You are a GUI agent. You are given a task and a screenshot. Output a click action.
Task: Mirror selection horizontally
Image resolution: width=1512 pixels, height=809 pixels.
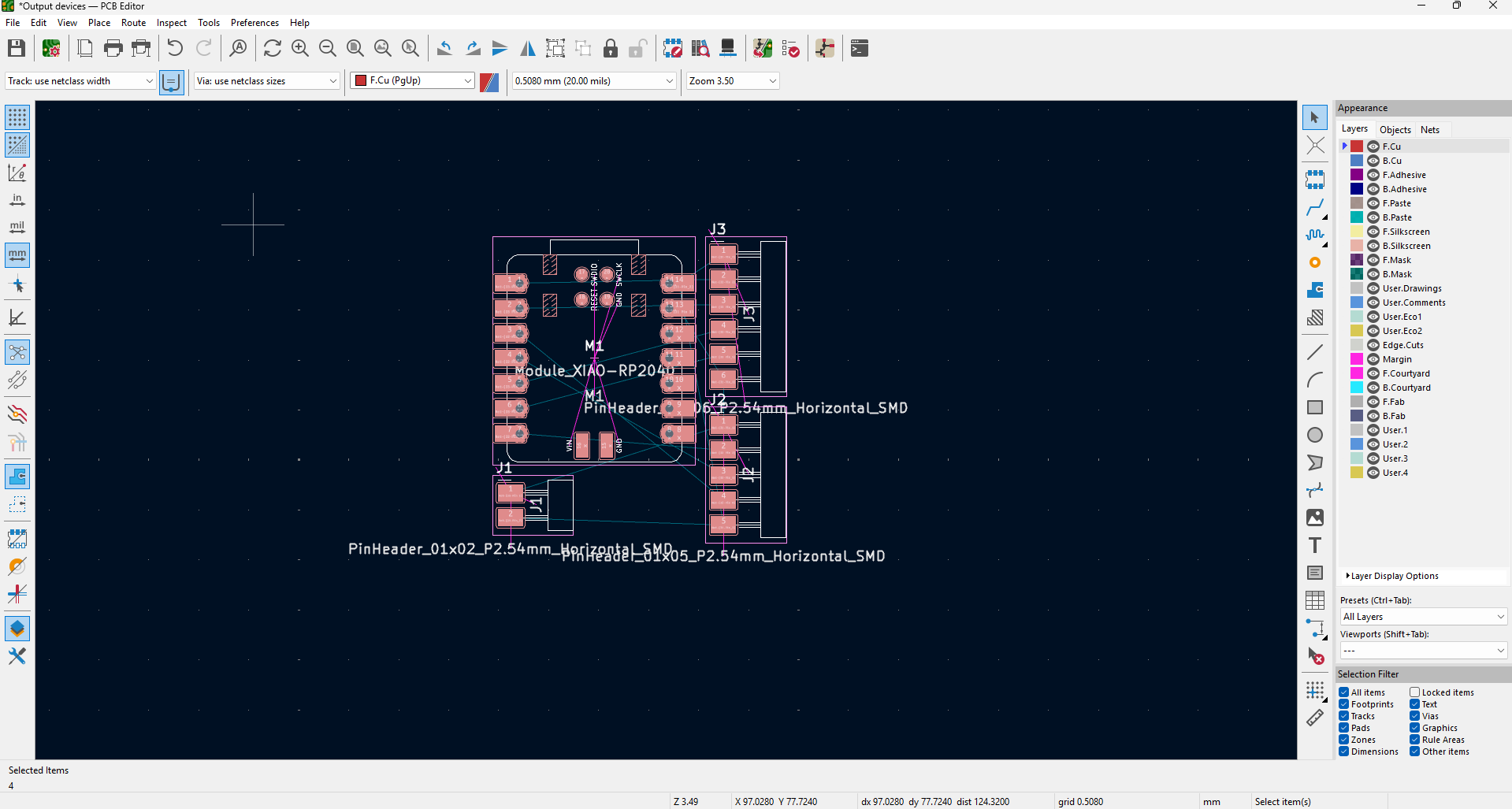pos(528,49)
